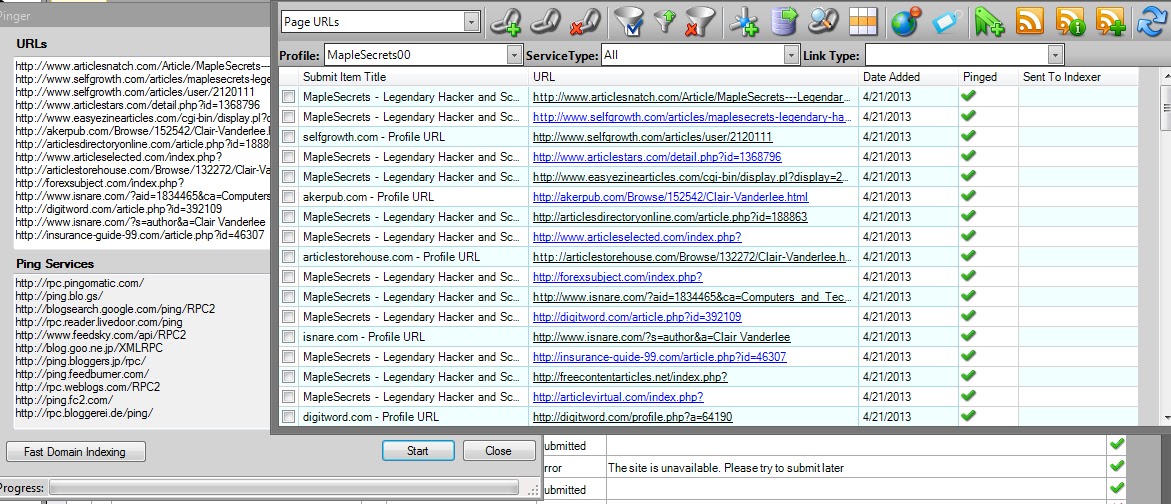Image resolution: width=1171 pixels, height=504 pixels.
Task: Click the database export icon
Action: (784, 22)
